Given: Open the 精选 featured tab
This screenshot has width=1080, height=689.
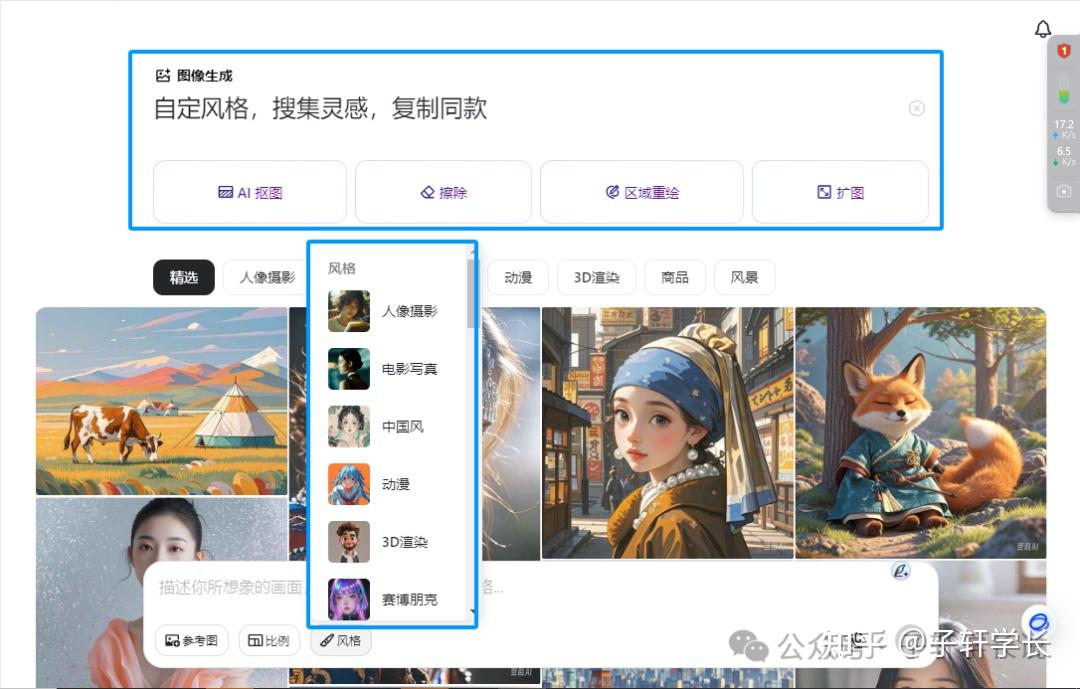Looking at the screenshot, I should (183, 277).
